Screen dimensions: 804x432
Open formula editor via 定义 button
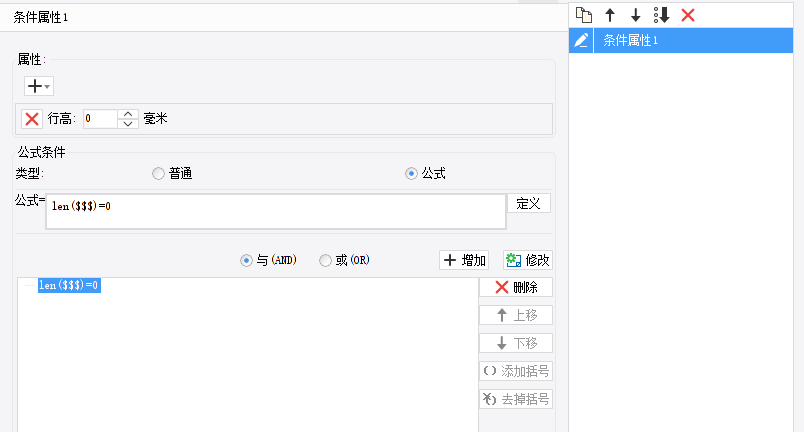pos(529,203)
